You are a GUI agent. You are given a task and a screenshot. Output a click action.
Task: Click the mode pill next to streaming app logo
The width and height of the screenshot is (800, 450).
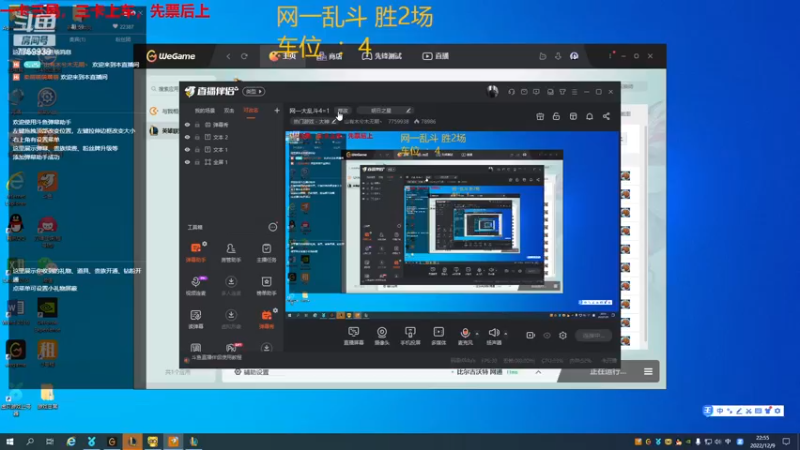point(254,92)
